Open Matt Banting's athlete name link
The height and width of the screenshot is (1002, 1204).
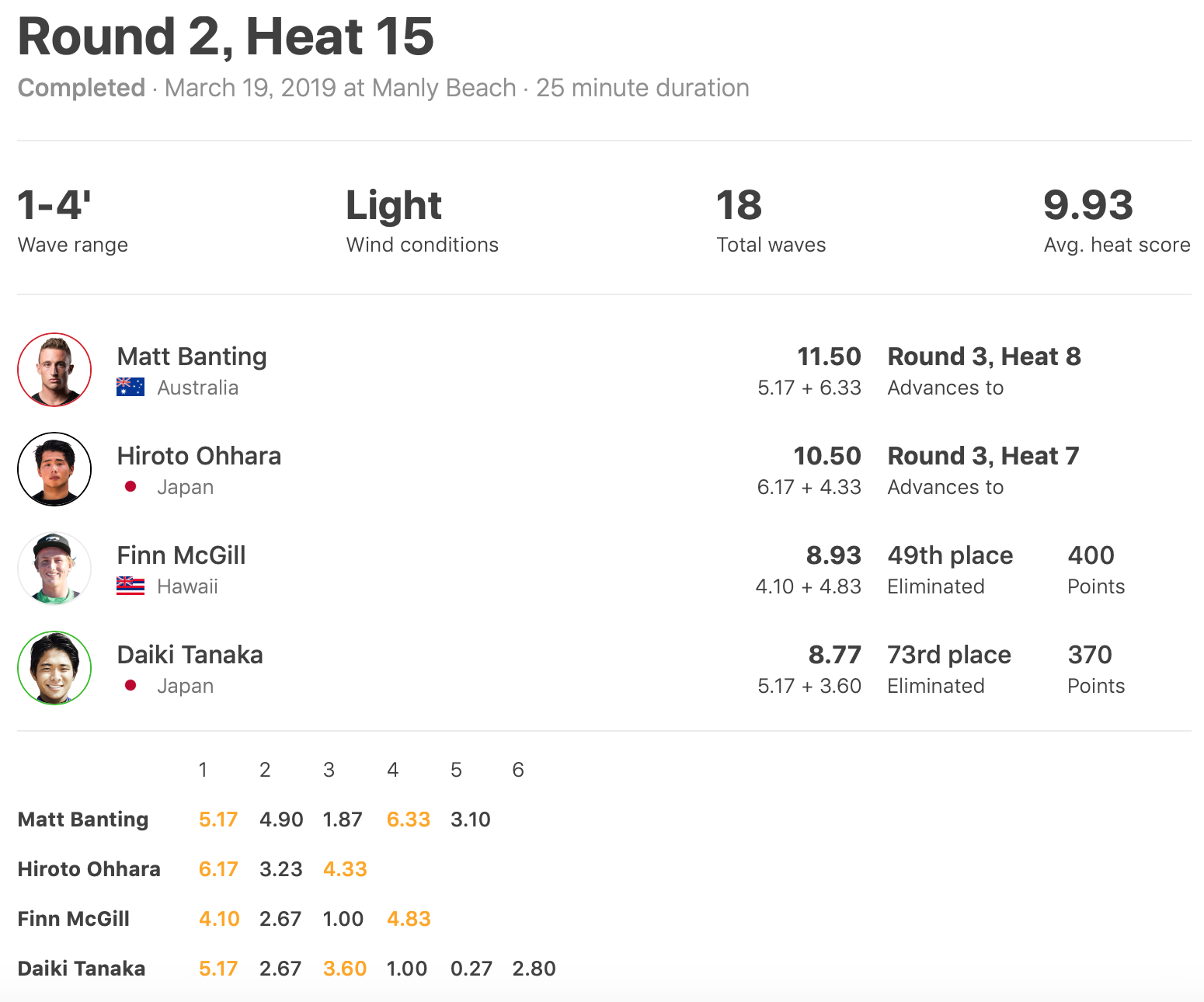(192, 357)
